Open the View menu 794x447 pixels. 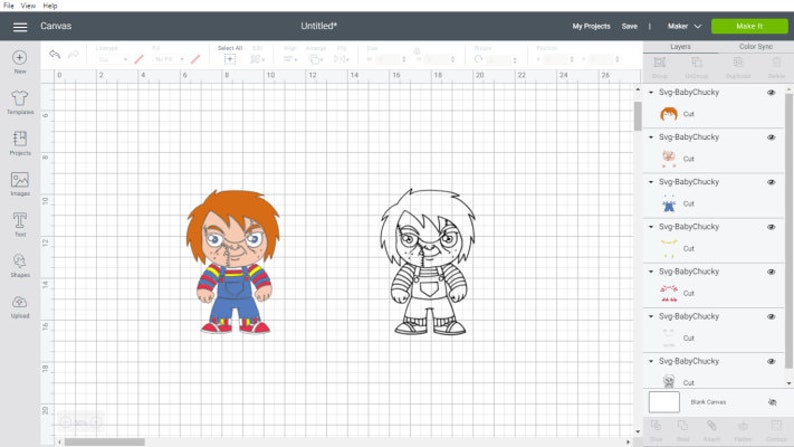click(28, 6)
